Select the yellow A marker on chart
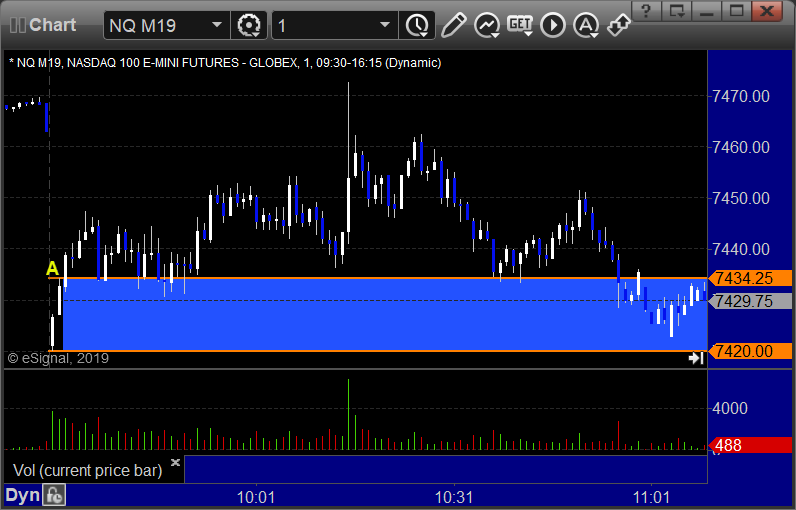Viewport: 796px width, 510px height. click(52, 268)
